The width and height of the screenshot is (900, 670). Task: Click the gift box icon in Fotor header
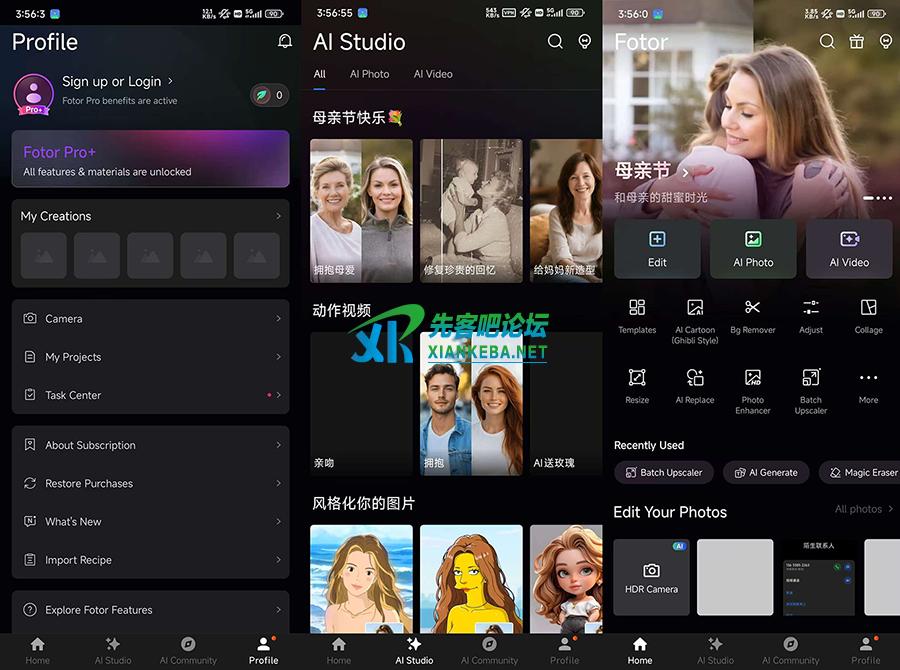(856, 41)
